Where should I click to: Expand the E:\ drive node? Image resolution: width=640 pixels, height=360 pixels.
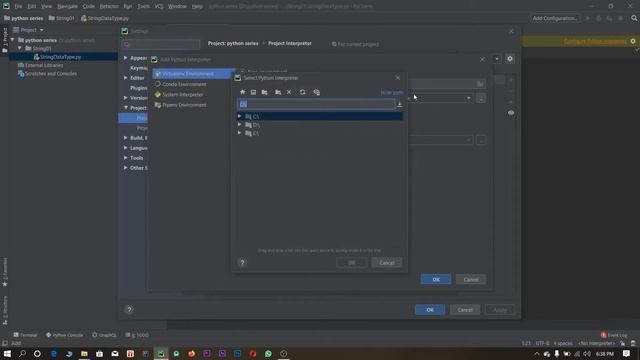[240, 133]
